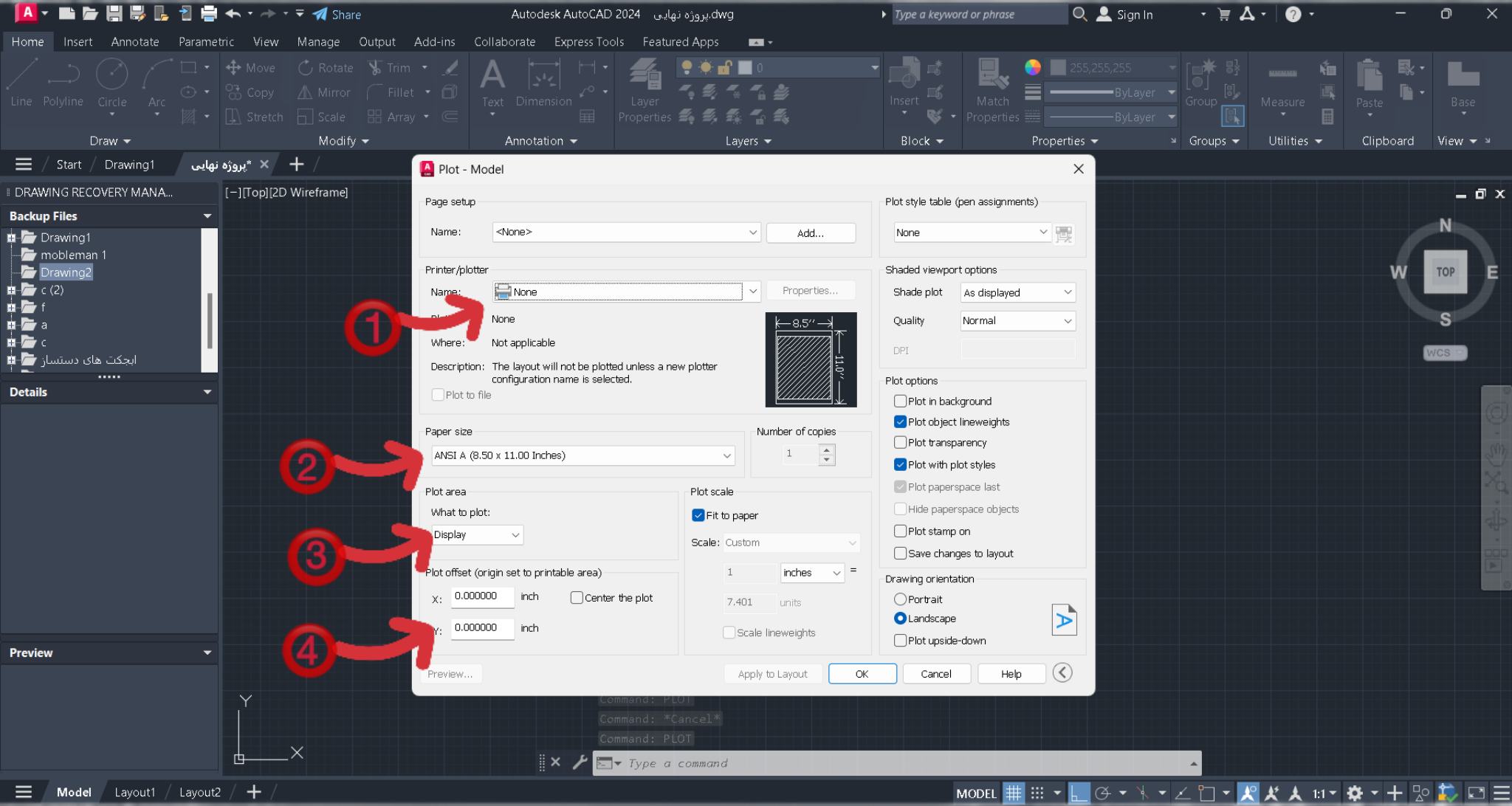This screenshot has width=1512, height=806.
Task: Click the Stretch tool
Action: click(255, 117)
